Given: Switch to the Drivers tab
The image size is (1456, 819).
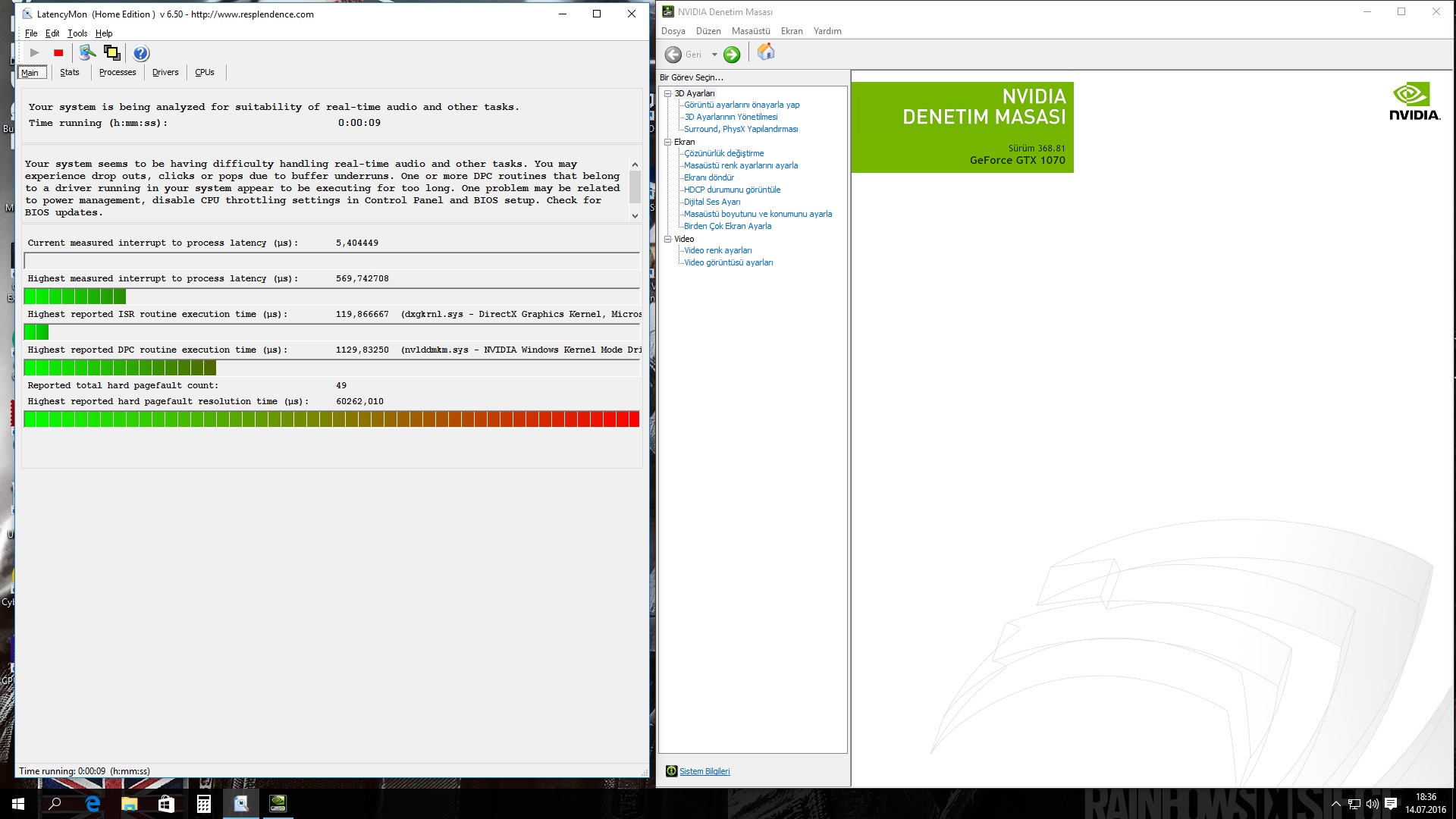Looking at the screenshot, I should point(165,73).
